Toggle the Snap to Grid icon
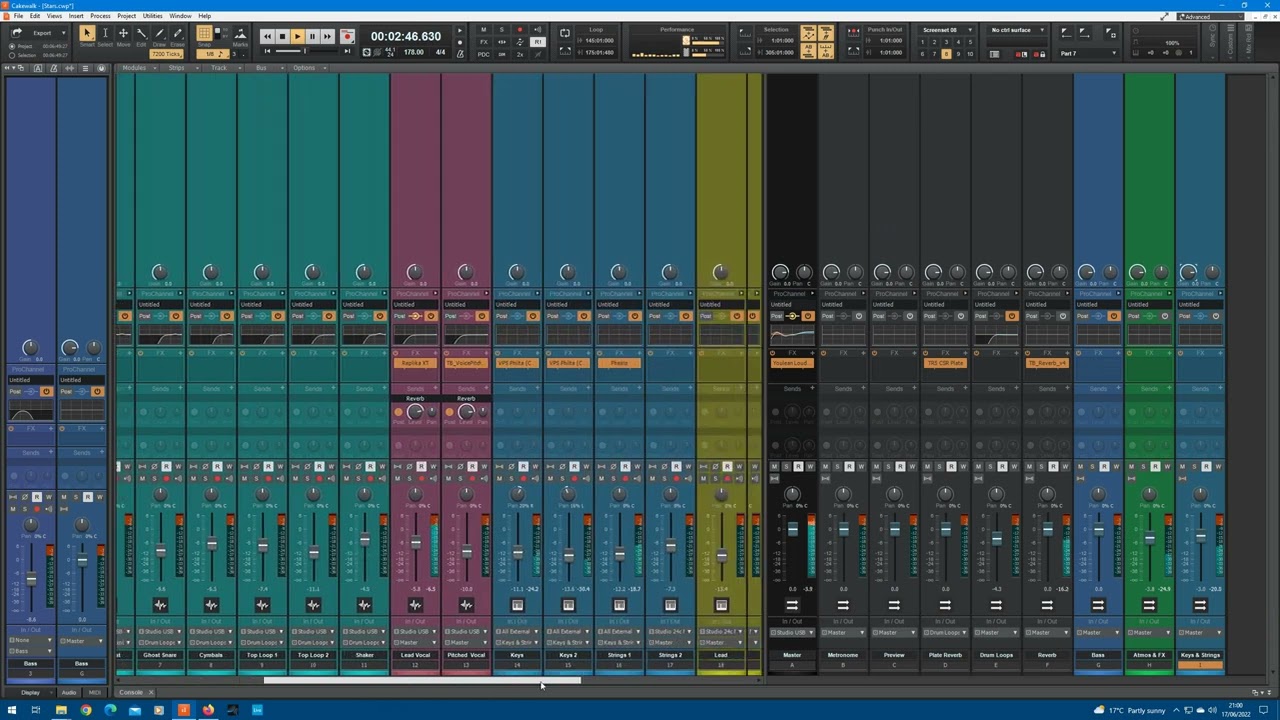Screen dimensions: 1280x720 point(204,34)
